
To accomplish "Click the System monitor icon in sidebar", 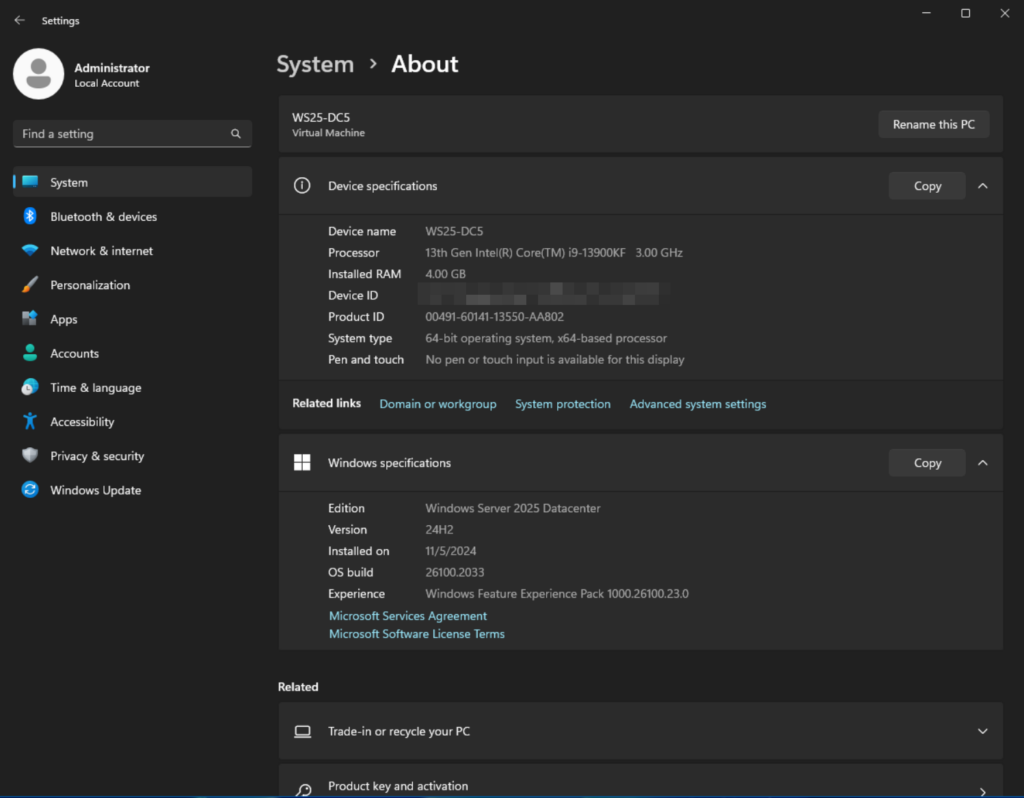I will [30, 182].
